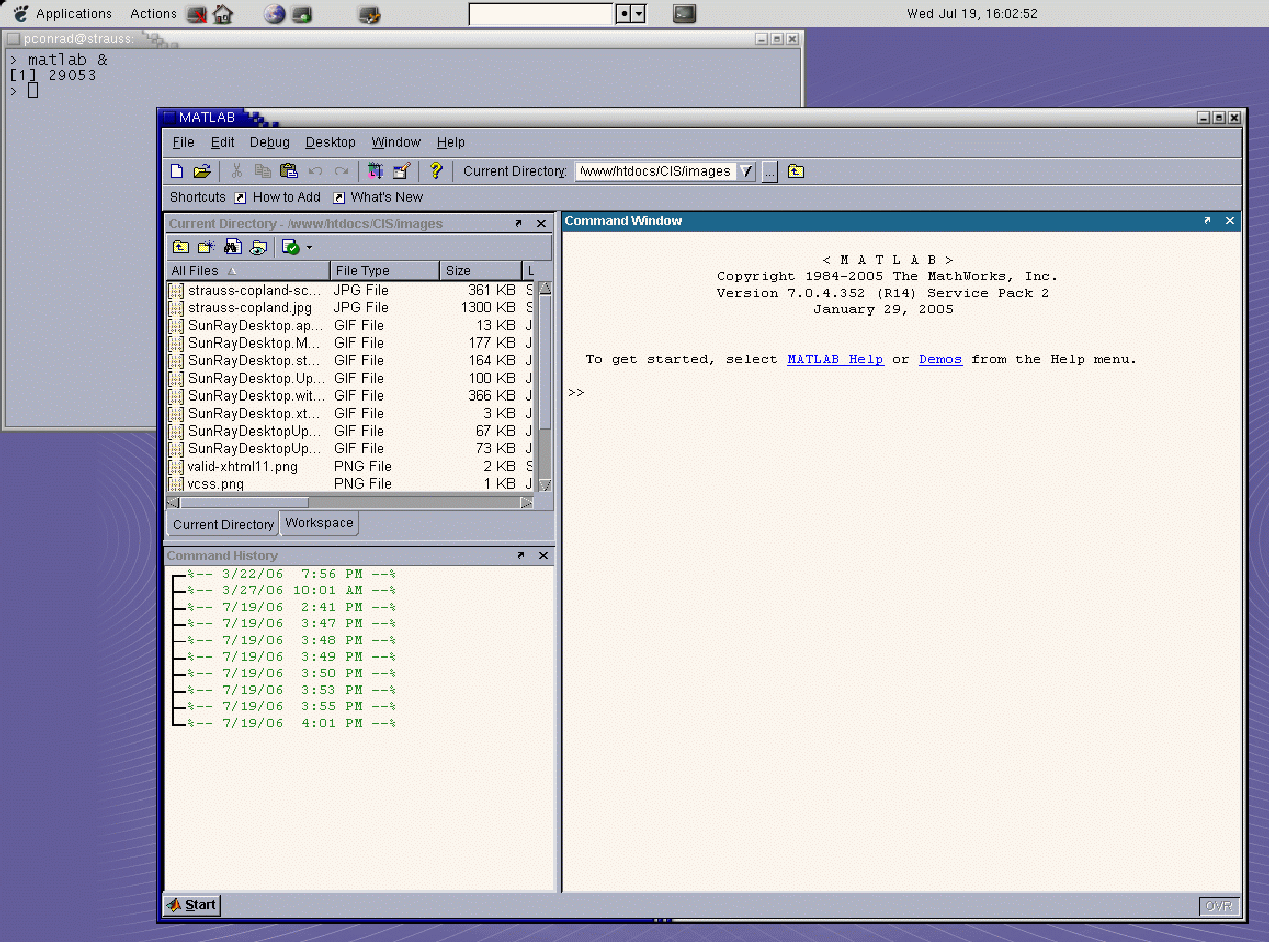The height and width of the screenshot is (942, 1269).
Task: Toggle the view/hide details eye icon
Action: pos(258,247)
